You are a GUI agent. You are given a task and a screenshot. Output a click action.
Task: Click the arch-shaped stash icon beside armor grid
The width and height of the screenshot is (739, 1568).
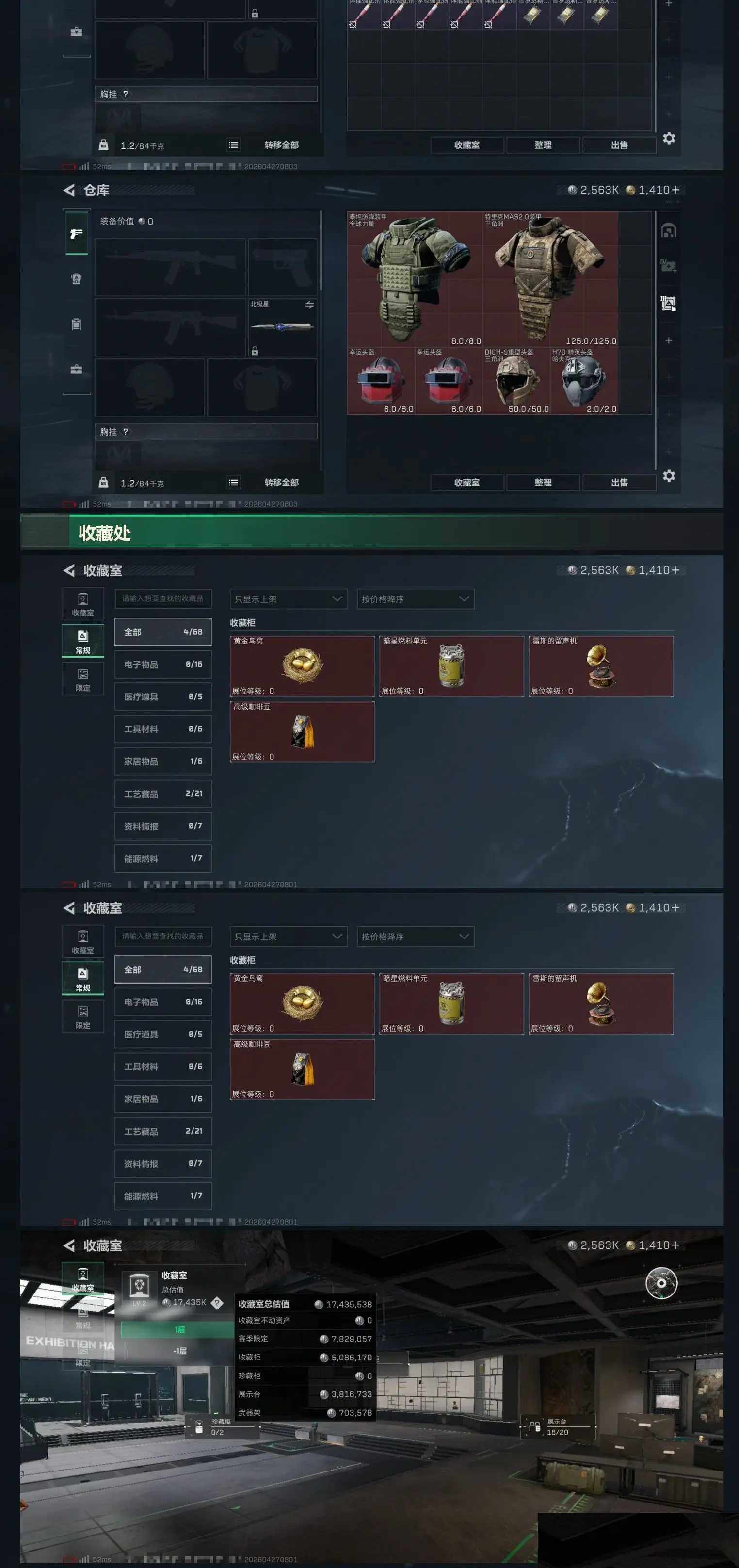[x=668, y=231]
